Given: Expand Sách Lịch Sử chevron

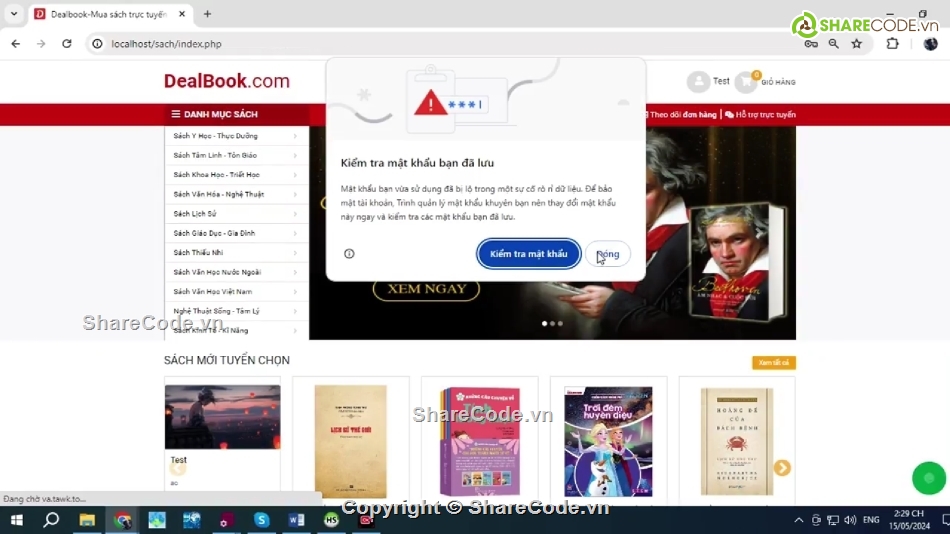Looking at the screenshot, I should pos(295,213).
